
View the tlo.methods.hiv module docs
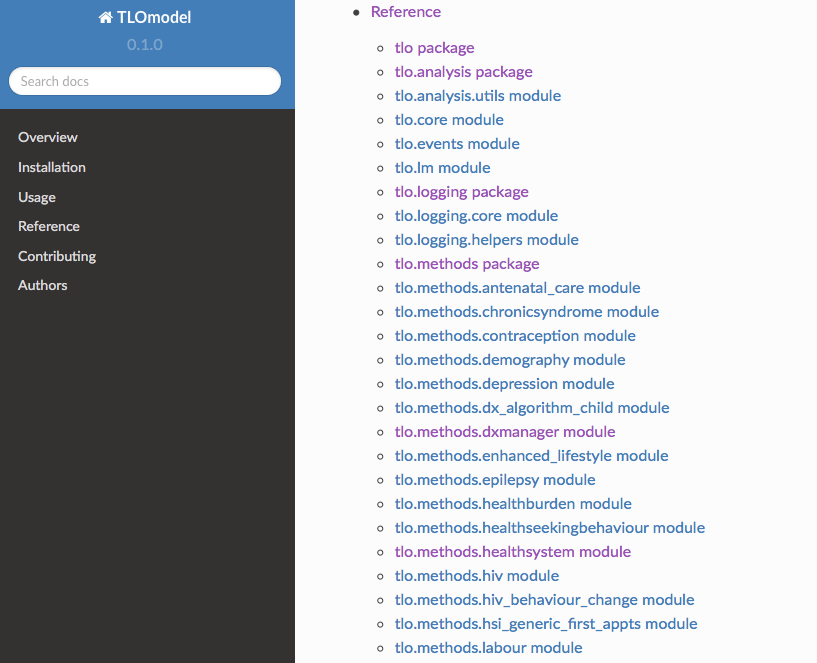point(476,575)
